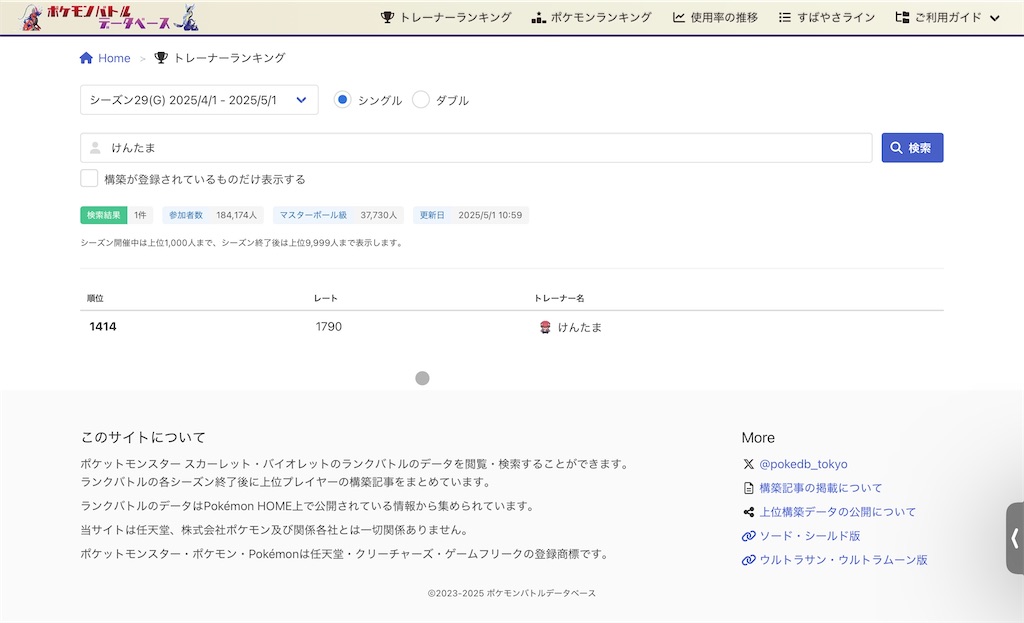Click the トレーナー名 column header

(559, 298)
